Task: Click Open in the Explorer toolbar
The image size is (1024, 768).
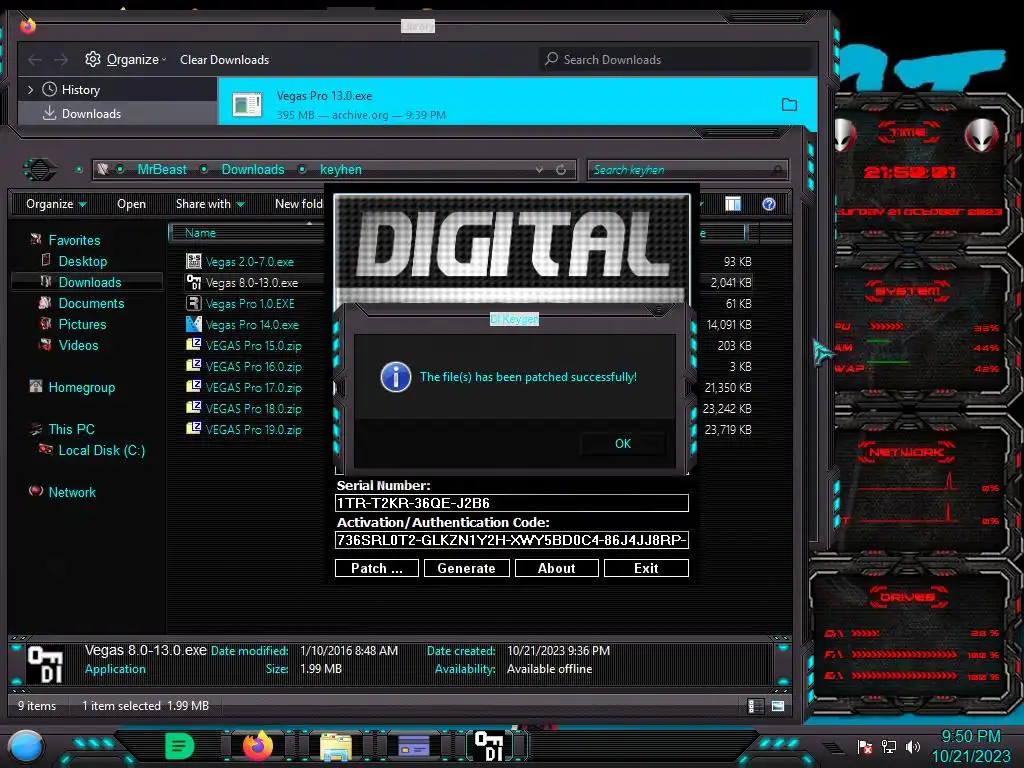Action: click(x=131, y=204)
